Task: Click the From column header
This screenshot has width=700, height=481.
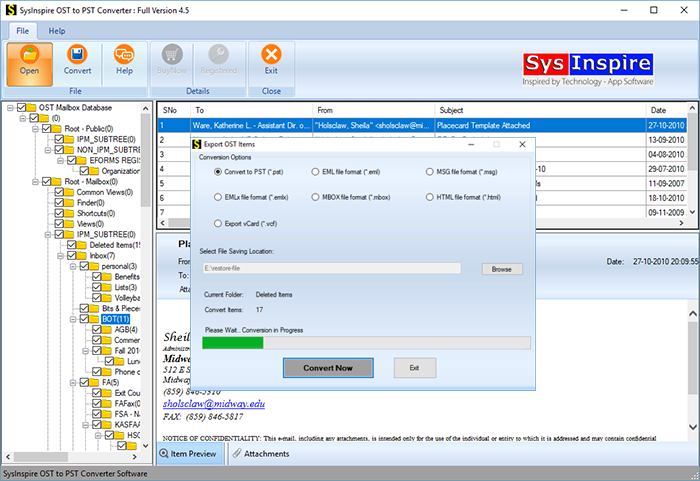Action: (x=373, y=110)
